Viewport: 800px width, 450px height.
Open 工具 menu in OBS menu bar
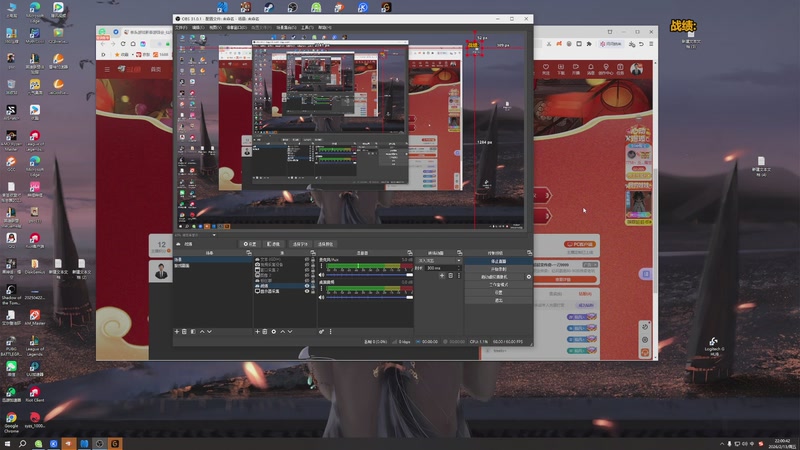point(307,28)
